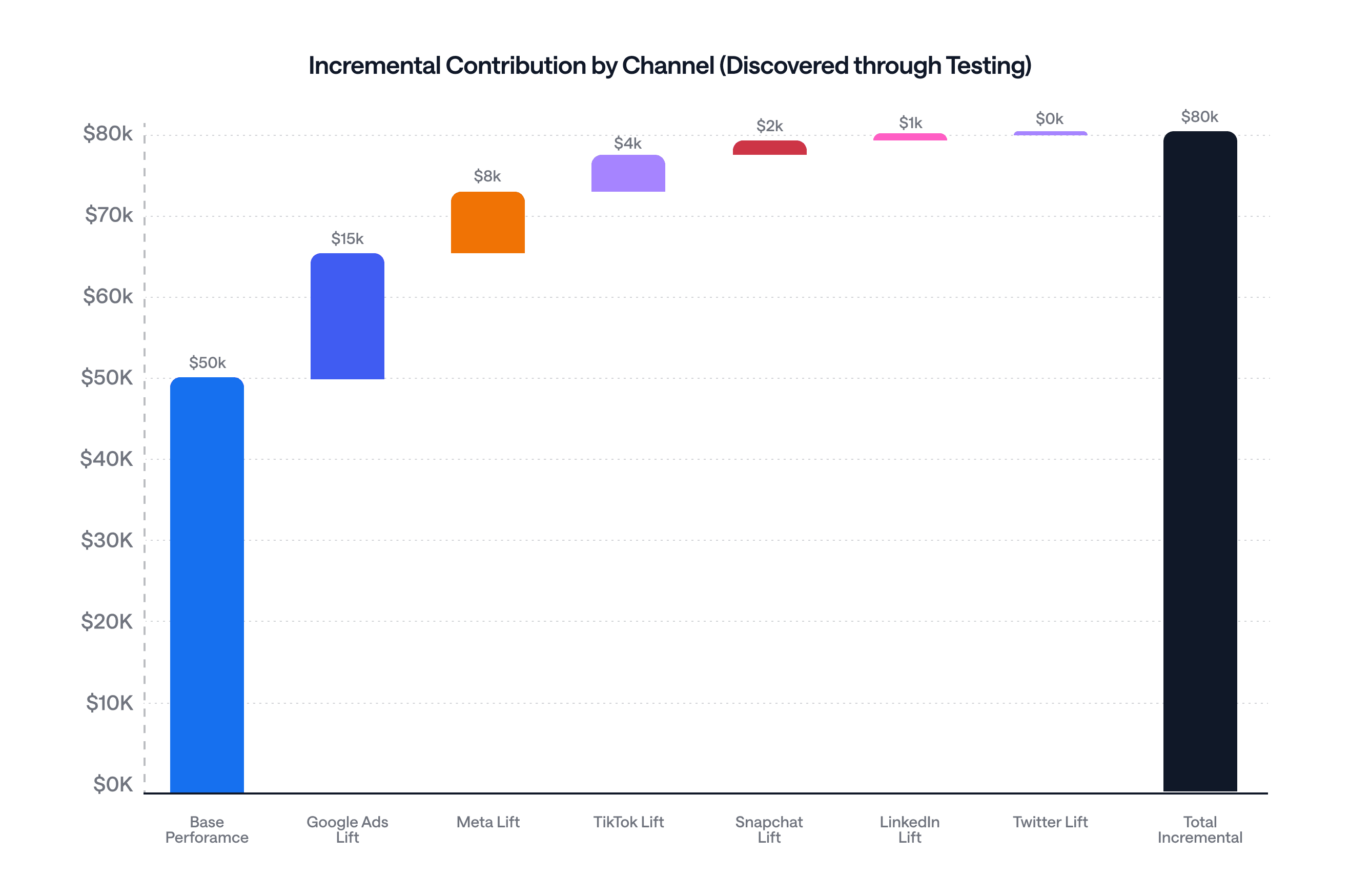
Task: Click the Google Ads Lift bar
Action: 347,316
